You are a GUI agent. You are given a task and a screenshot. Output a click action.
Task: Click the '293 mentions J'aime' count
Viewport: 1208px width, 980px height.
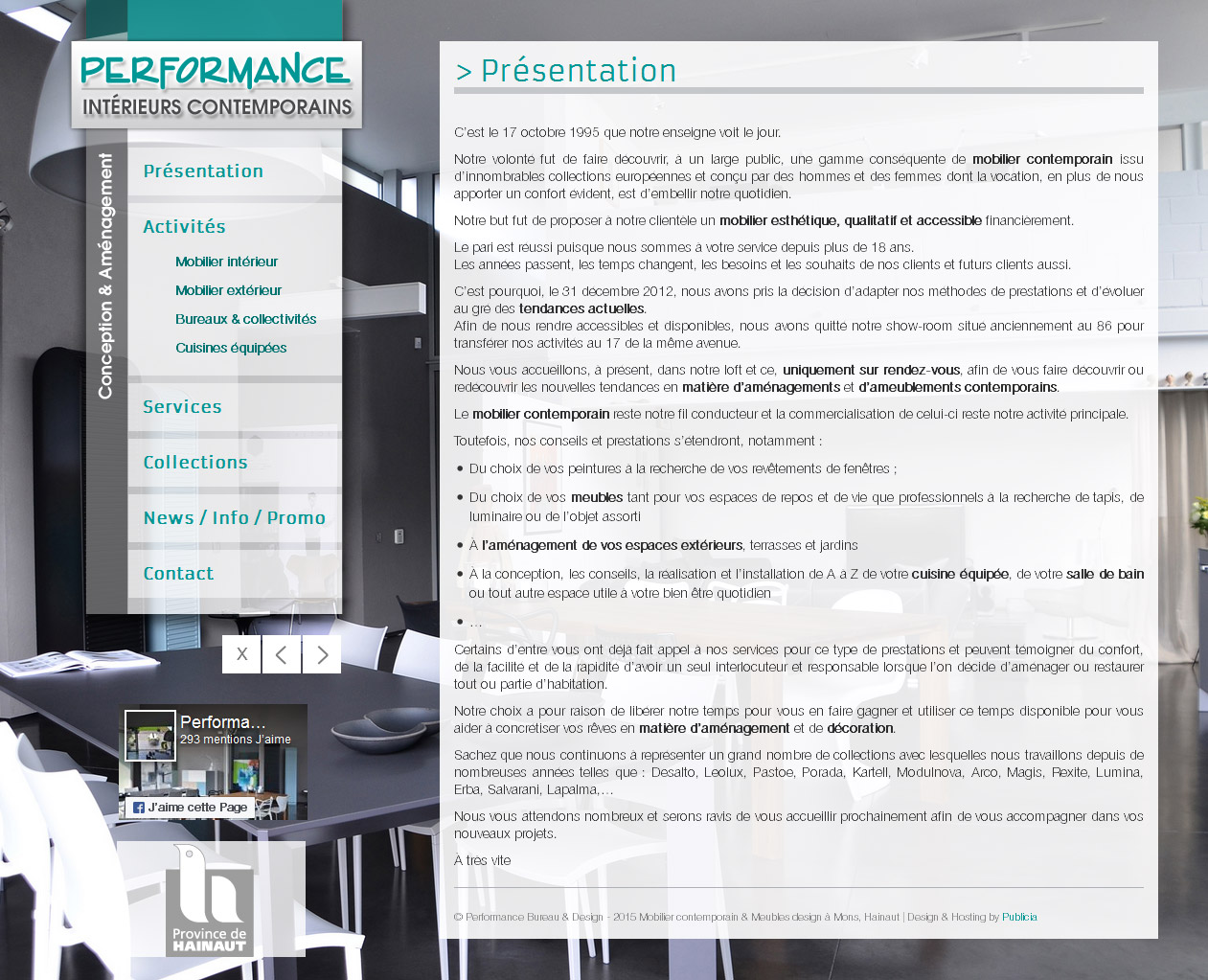click(236, 740)
